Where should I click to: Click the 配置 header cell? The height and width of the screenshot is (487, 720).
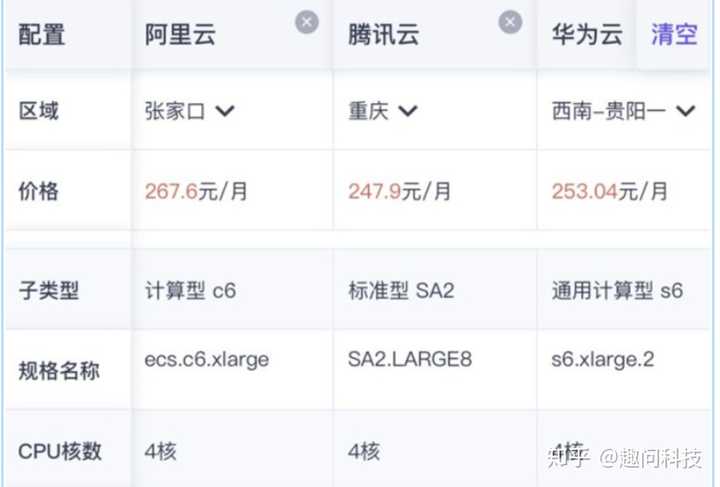tap(42, 36)
